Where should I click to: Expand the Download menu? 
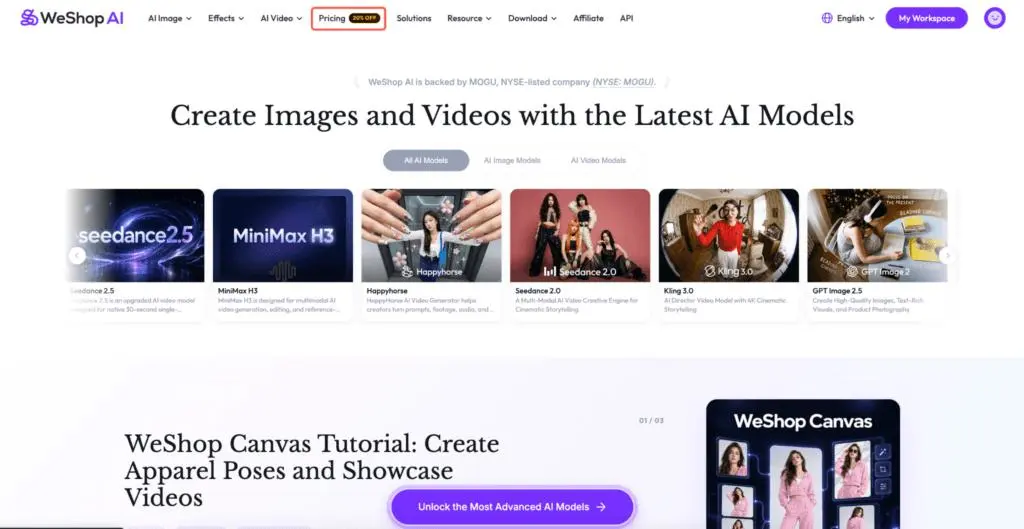click(x=532, y=18)
